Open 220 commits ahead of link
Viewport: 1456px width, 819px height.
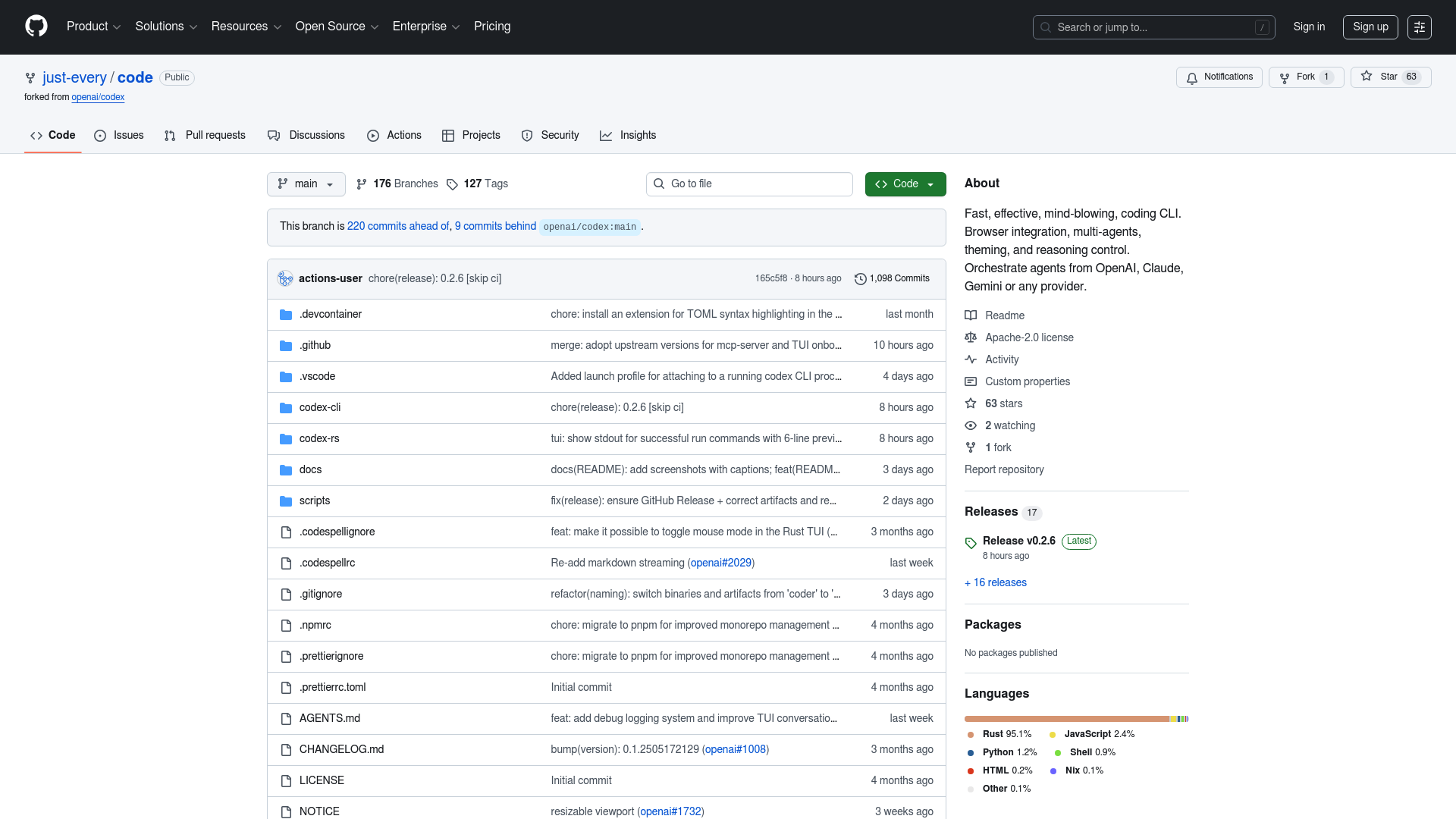coord(398,227)
